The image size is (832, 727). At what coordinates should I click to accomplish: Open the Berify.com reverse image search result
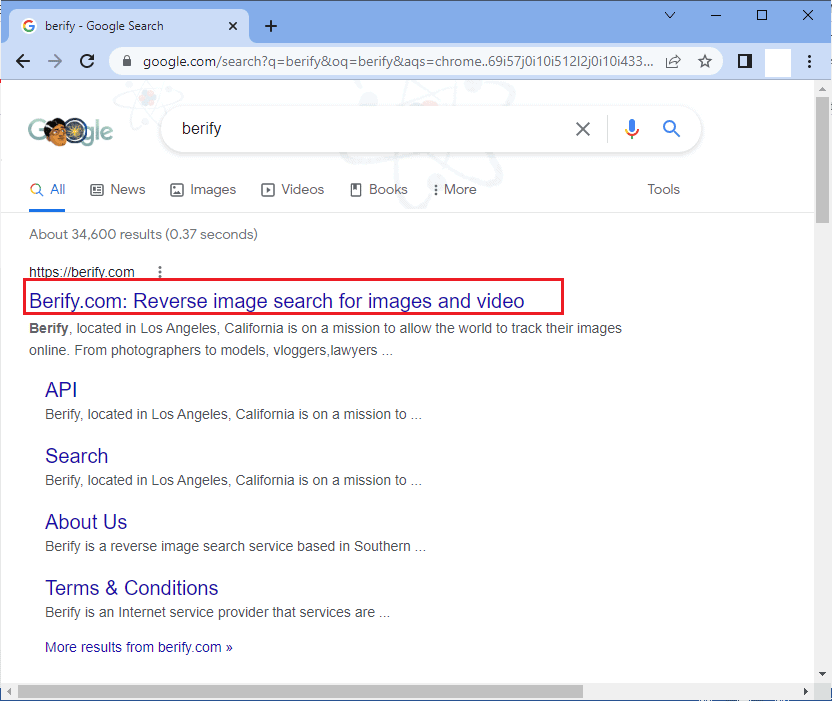click(276, 301)
